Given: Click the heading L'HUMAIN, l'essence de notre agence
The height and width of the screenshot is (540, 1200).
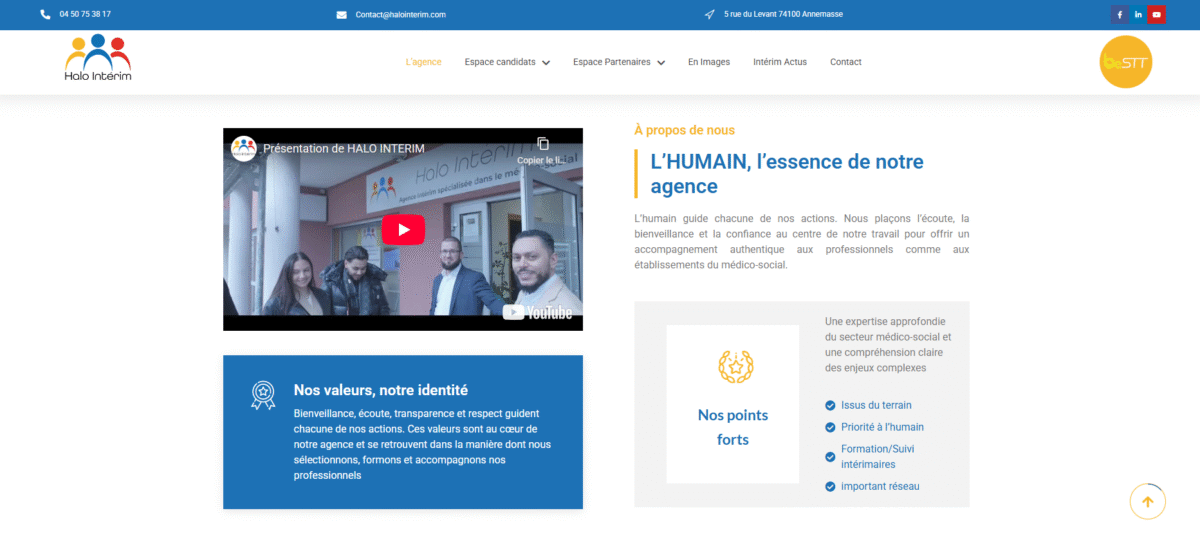Looking at the screenshot, I should [787, 174].
